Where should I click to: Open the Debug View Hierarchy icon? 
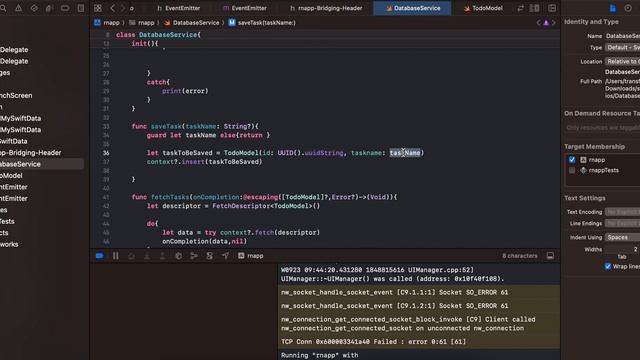pyautogui.click(x=178, y=256)
